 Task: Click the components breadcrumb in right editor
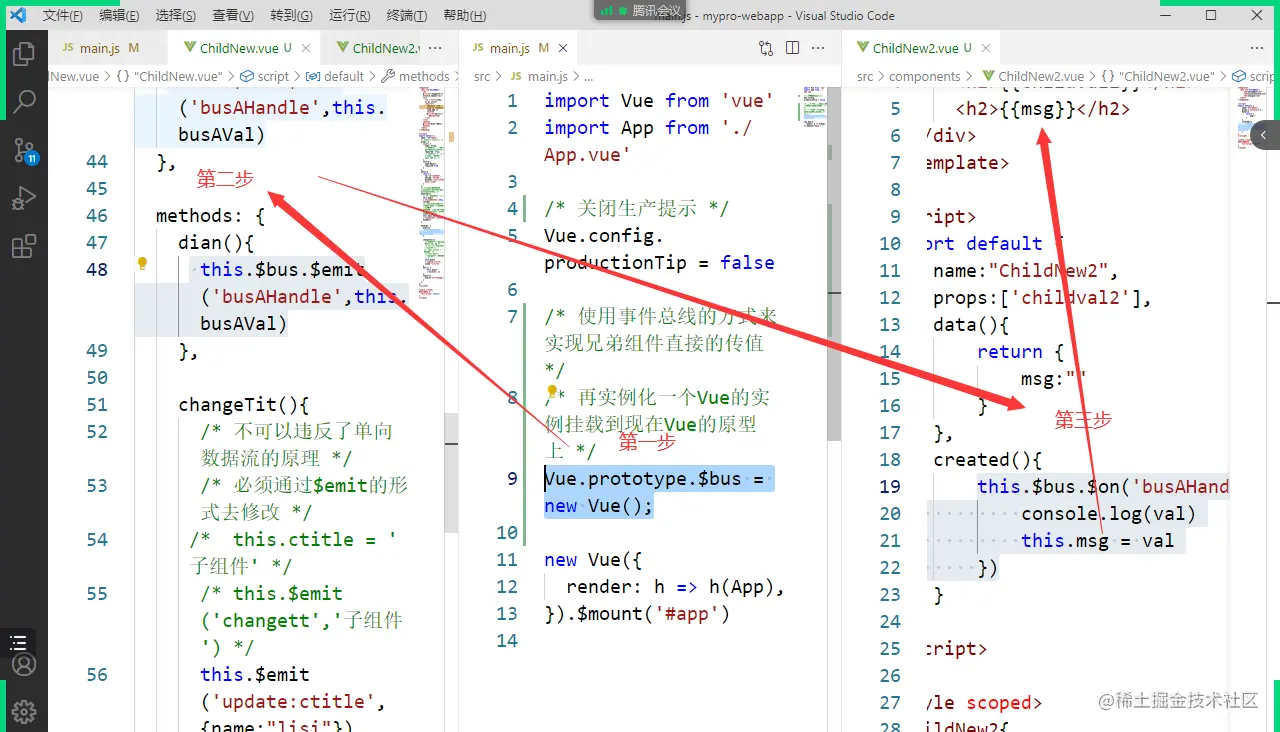[925, 76]
